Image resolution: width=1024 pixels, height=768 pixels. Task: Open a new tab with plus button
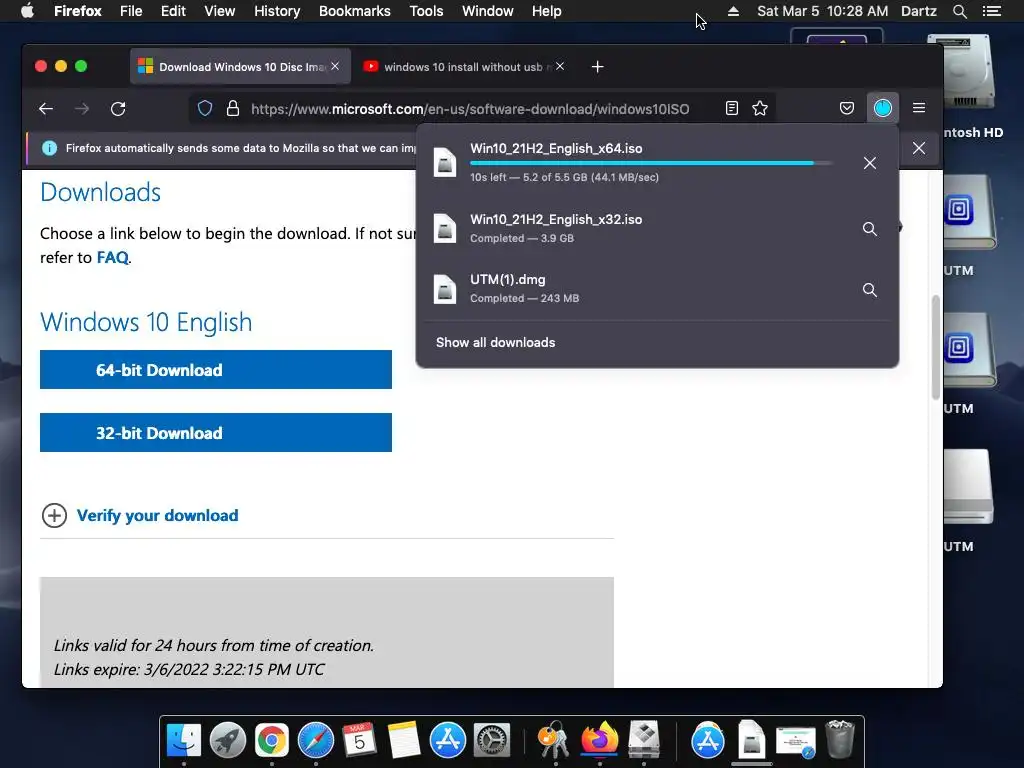coord(597,67)
